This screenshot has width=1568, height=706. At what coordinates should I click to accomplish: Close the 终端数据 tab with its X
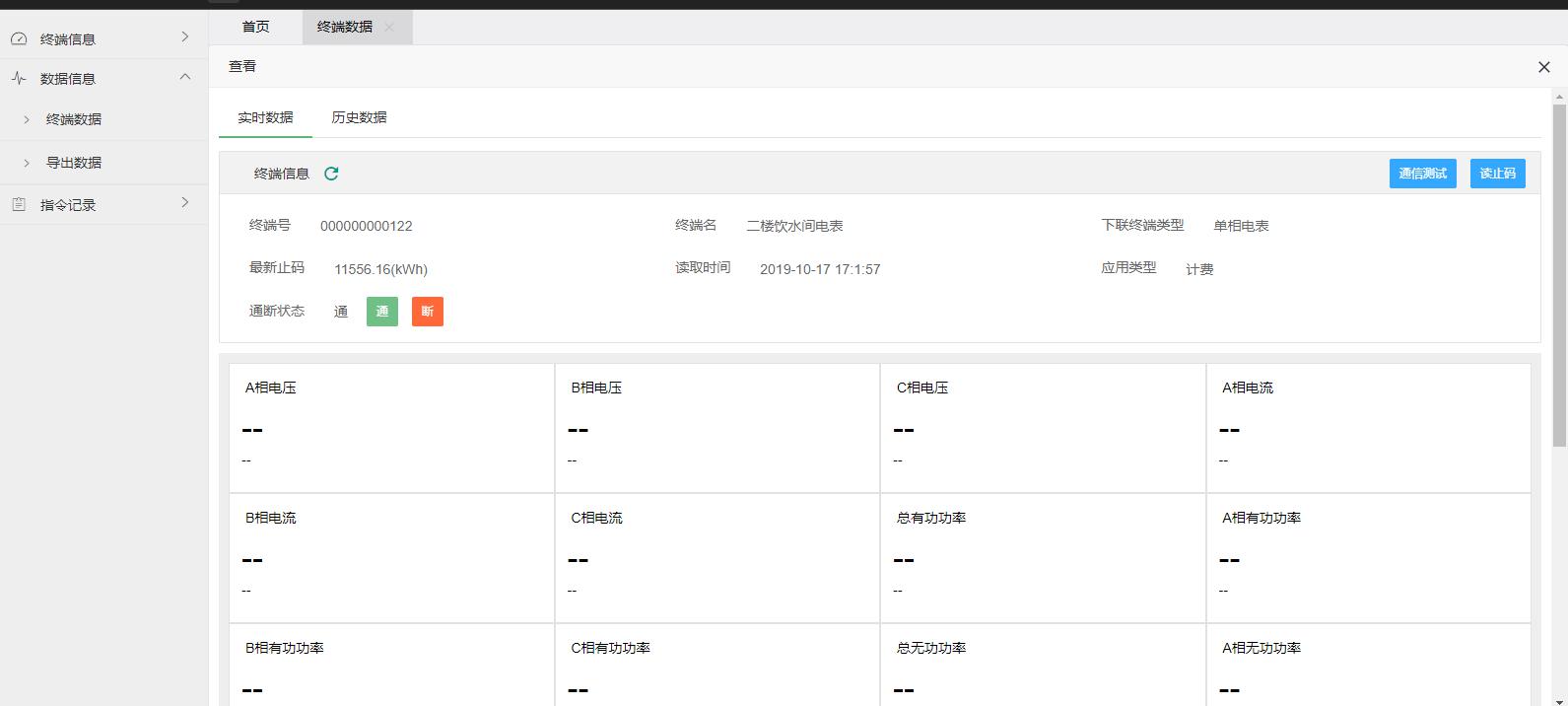pyautogui.click(x=389, y=28)
